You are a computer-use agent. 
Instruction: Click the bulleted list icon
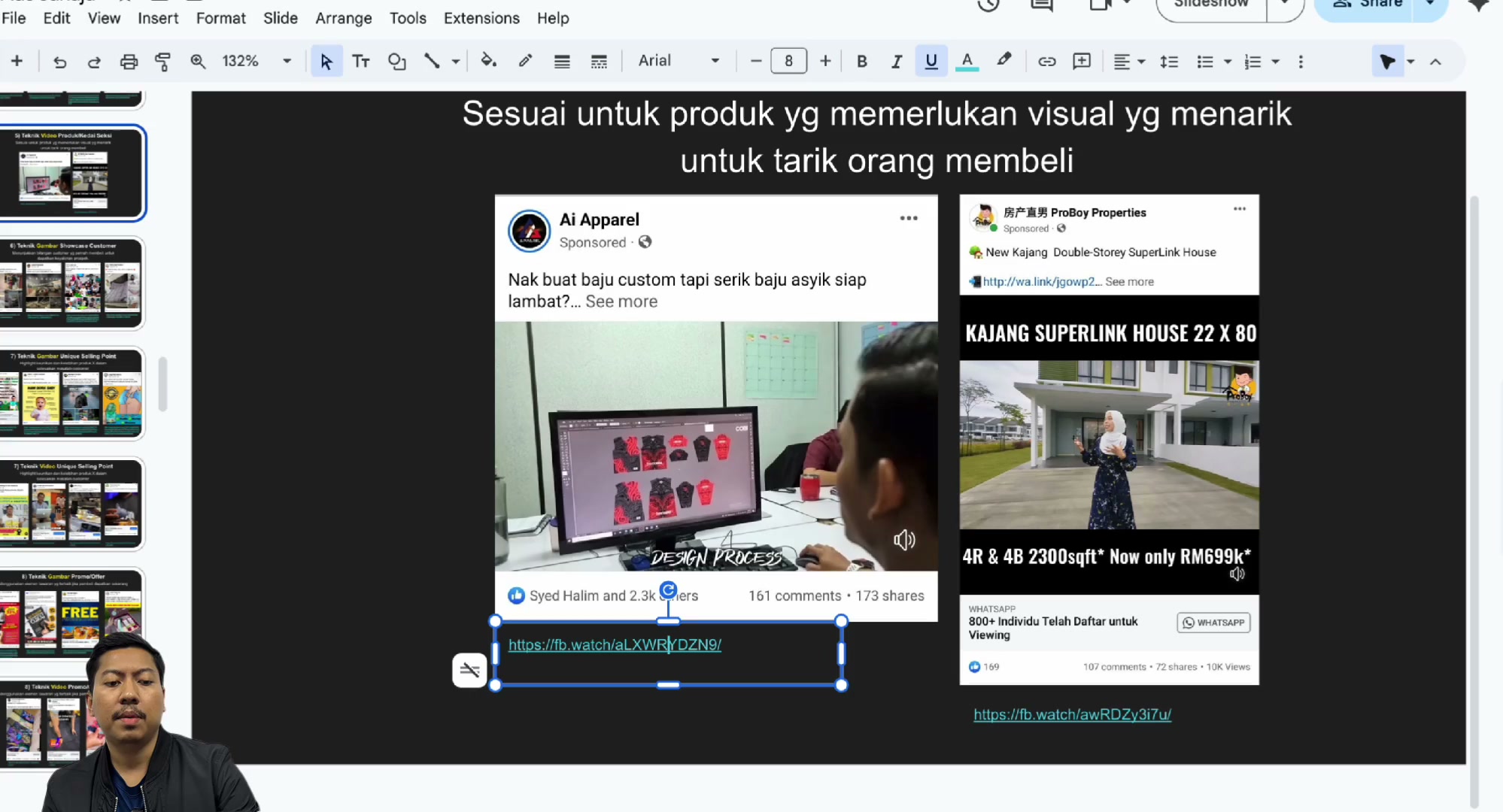(1205, 62)
